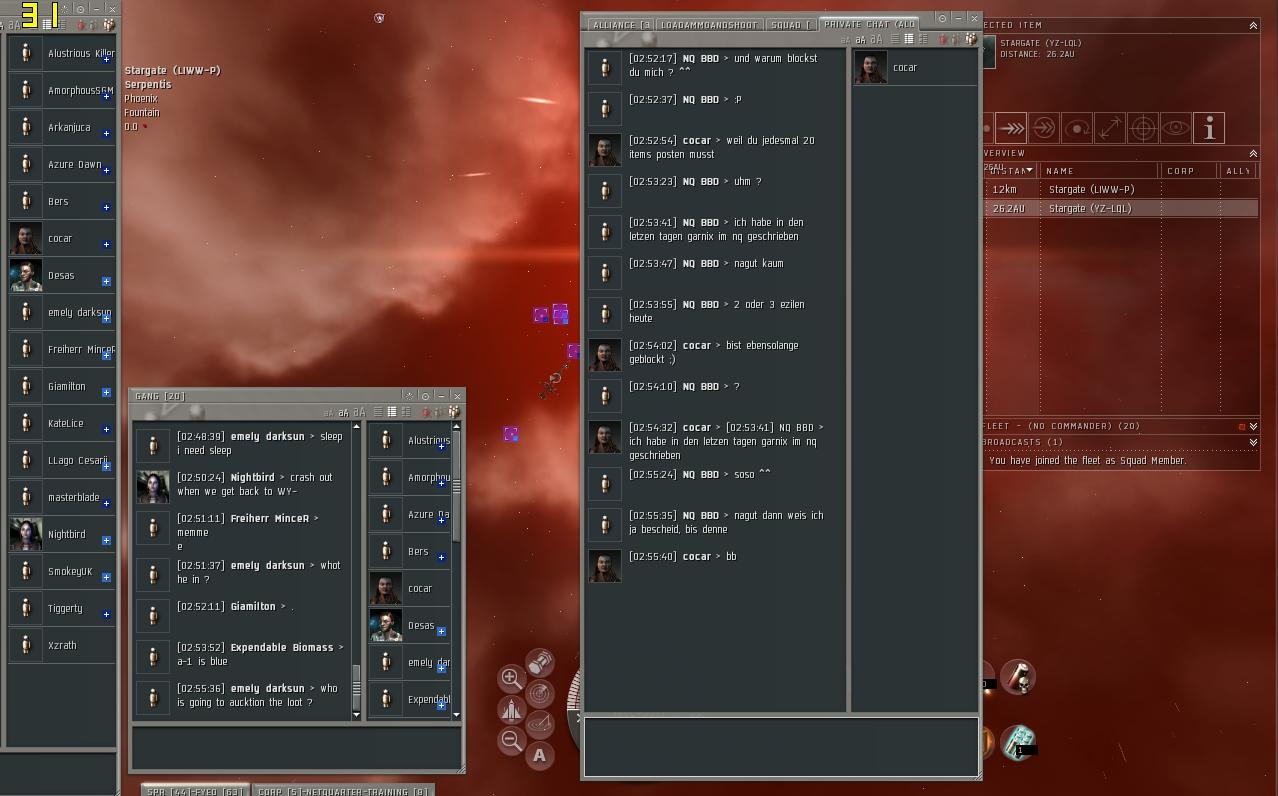Open the cargo hold icon on HUD
Viewport: 1278px width, 796px height.
[x=540, y=663]
